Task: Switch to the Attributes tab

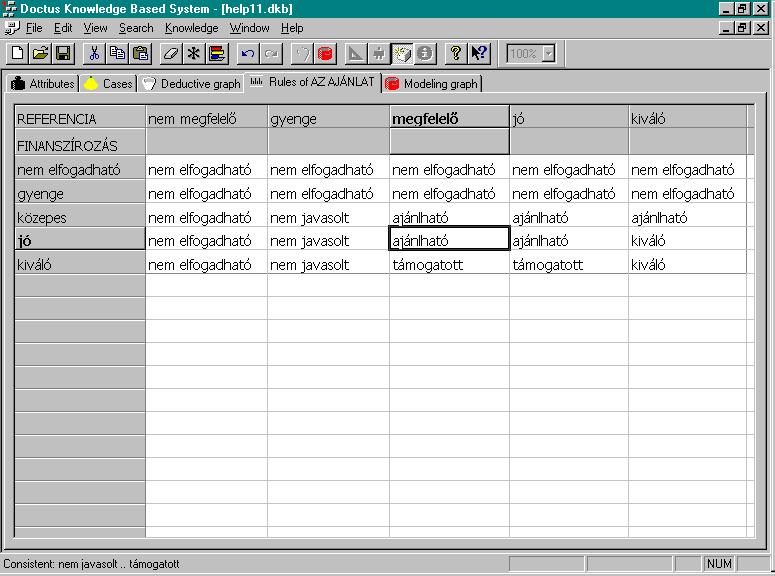Action: point(43,84)
